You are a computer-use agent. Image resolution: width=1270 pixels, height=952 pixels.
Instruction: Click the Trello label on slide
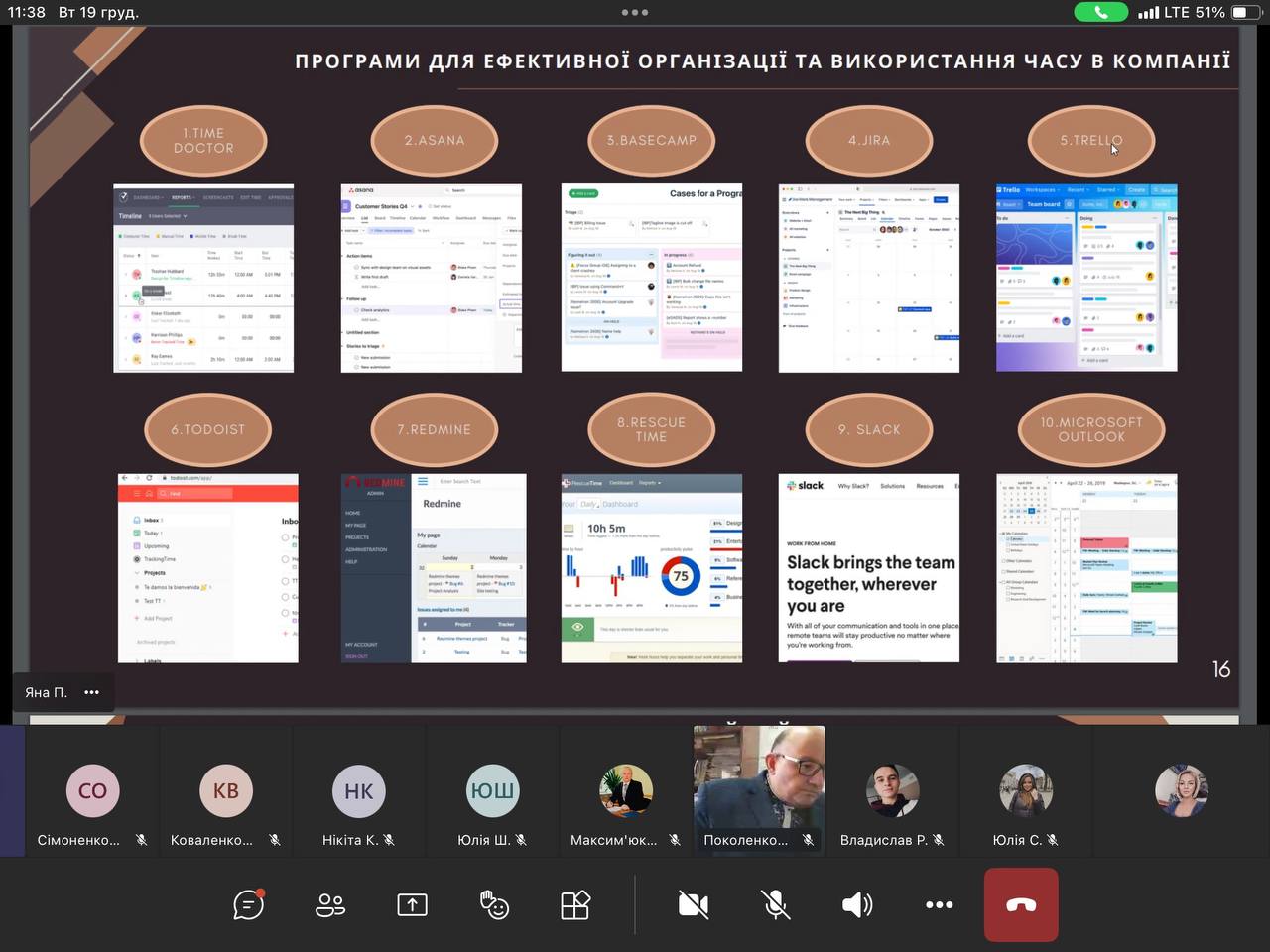(1091, 141)
